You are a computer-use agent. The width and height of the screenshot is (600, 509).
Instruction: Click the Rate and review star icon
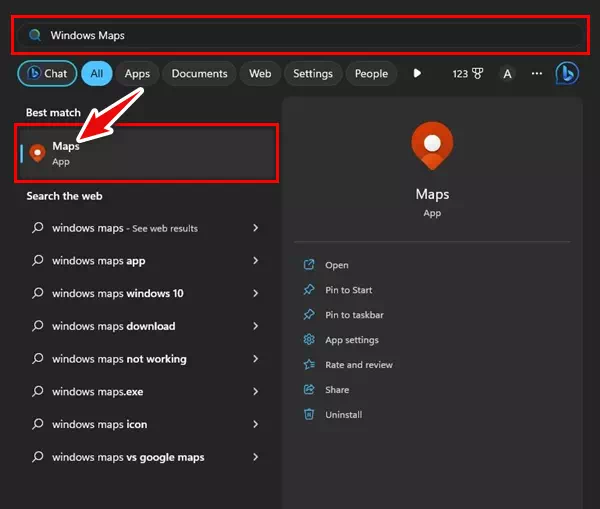[x=309, y=364]
